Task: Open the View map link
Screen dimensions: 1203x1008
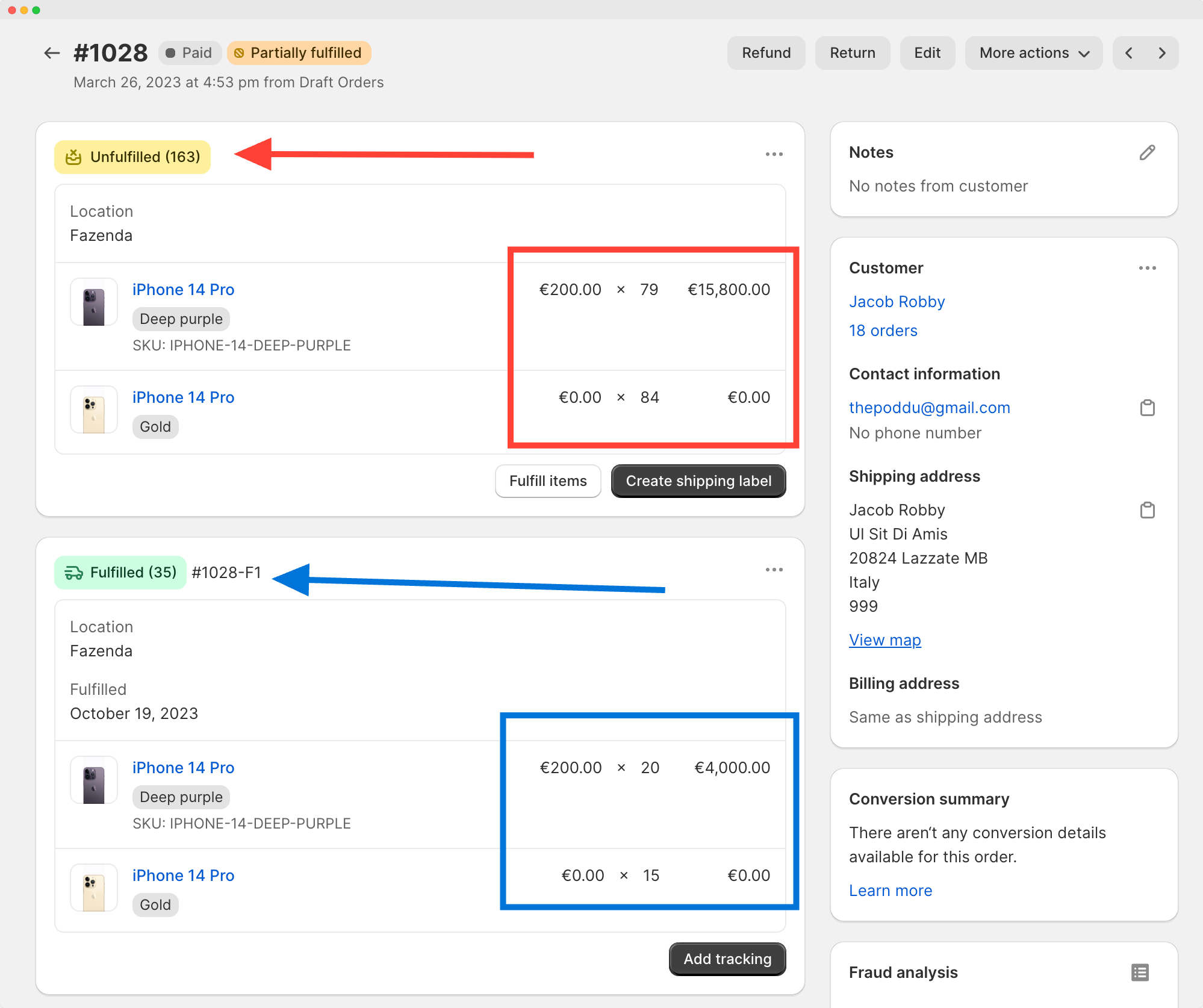Action: click(884, 639)
